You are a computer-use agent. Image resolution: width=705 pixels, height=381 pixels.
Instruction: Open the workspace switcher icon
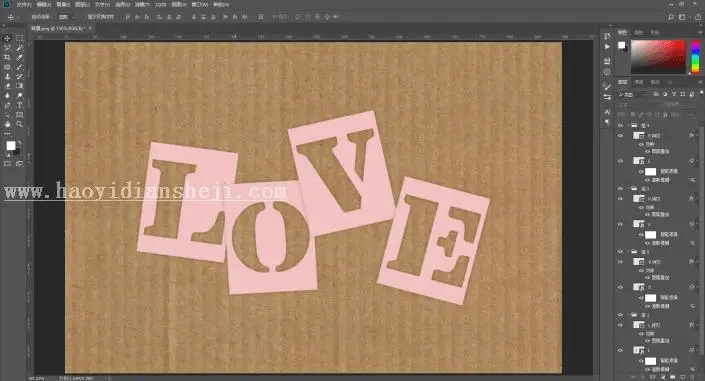click(682, 17)
